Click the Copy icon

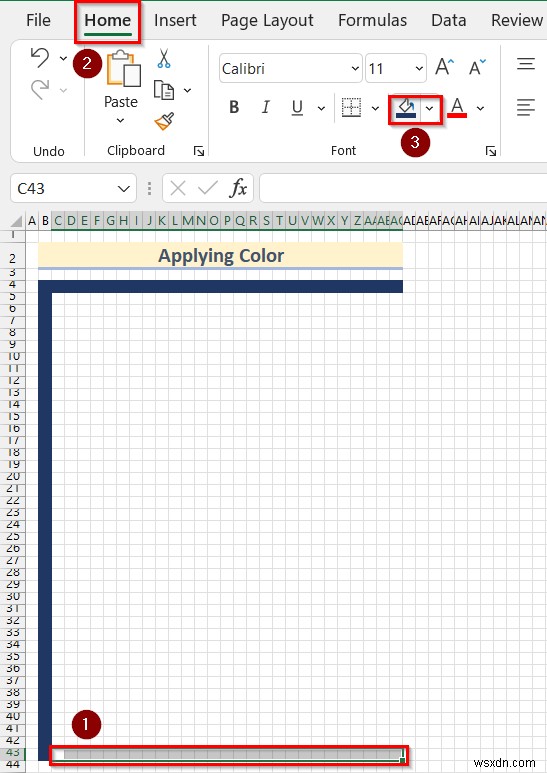164,90
